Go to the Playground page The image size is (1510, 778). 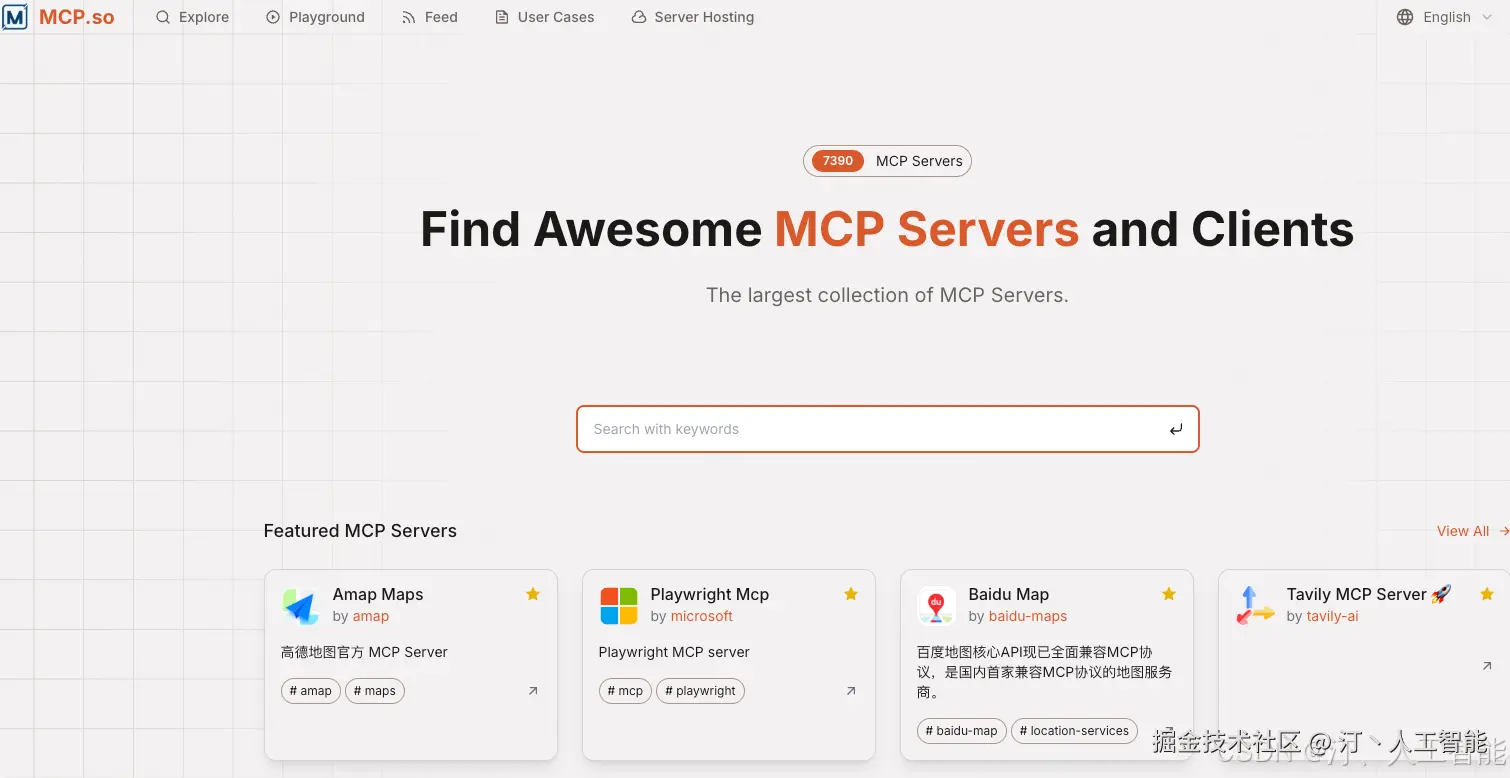tap(315, 17)
